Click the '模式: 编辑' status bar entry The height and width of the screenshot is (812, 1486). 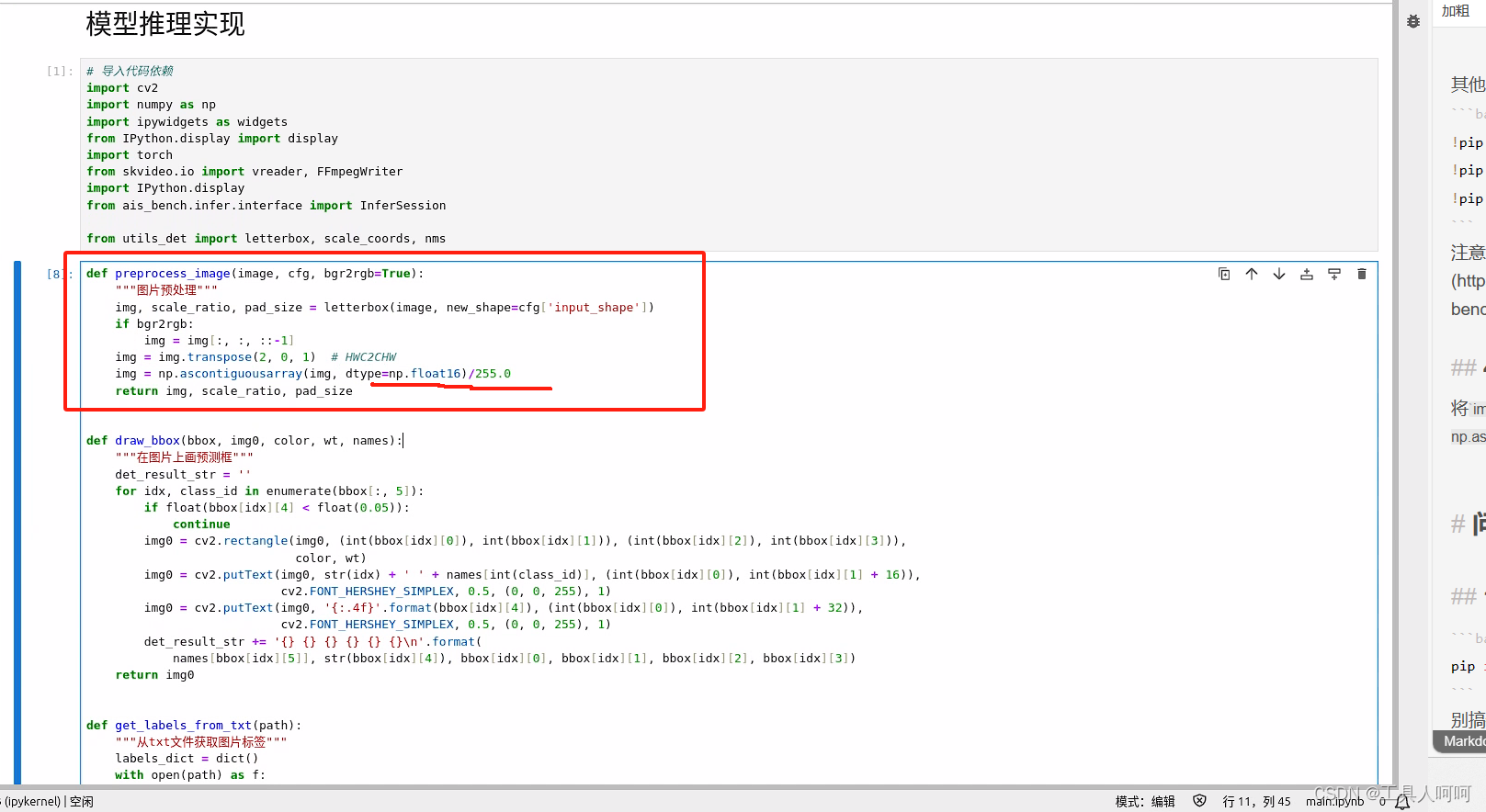(1145, 802)
